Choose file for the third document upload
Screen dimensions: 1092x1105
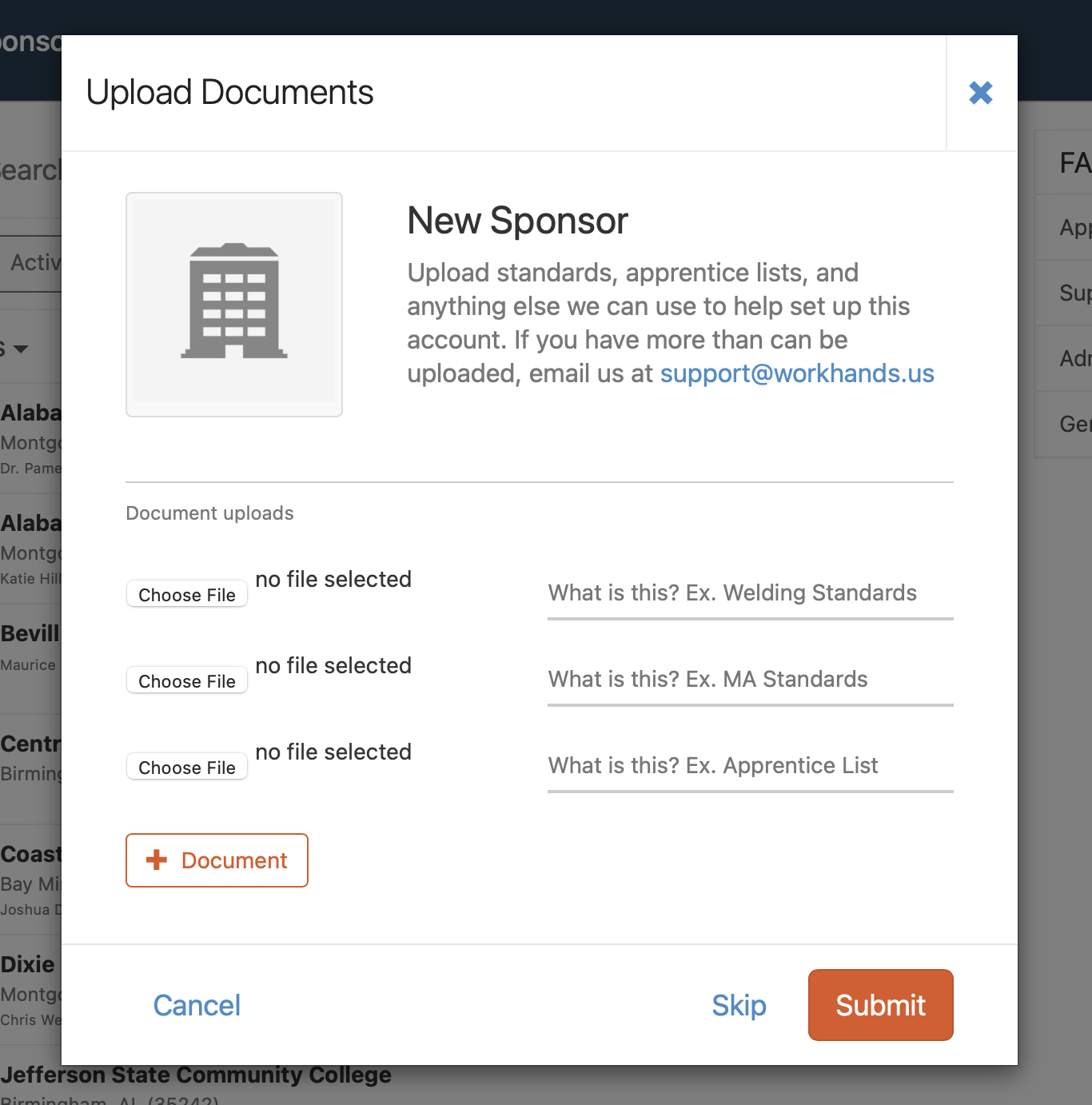pos(187,767)
